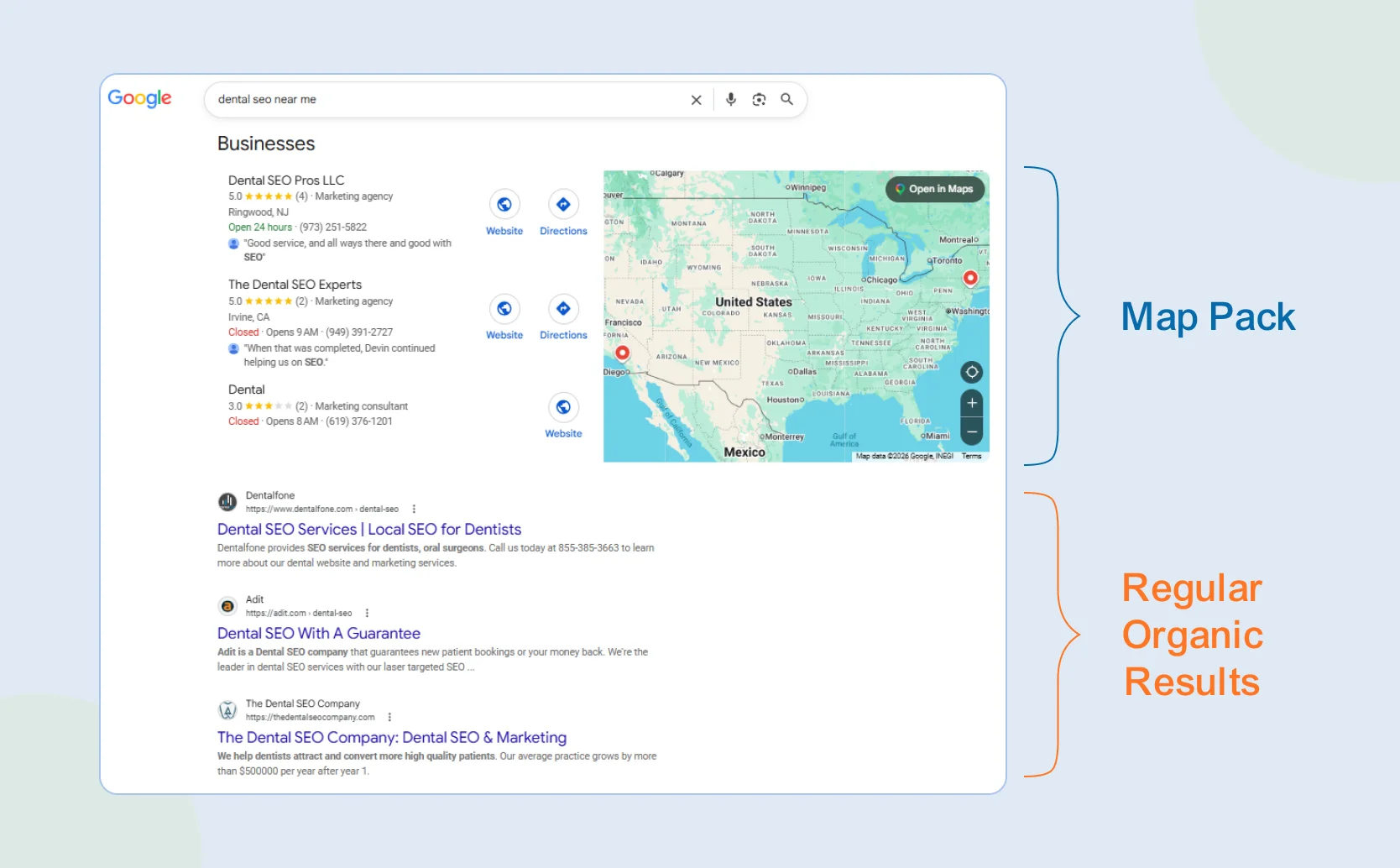The image size is (1400, 868).
Task: Open more options for thedentalseocompany.com result
Action: (x=389, y=717)
